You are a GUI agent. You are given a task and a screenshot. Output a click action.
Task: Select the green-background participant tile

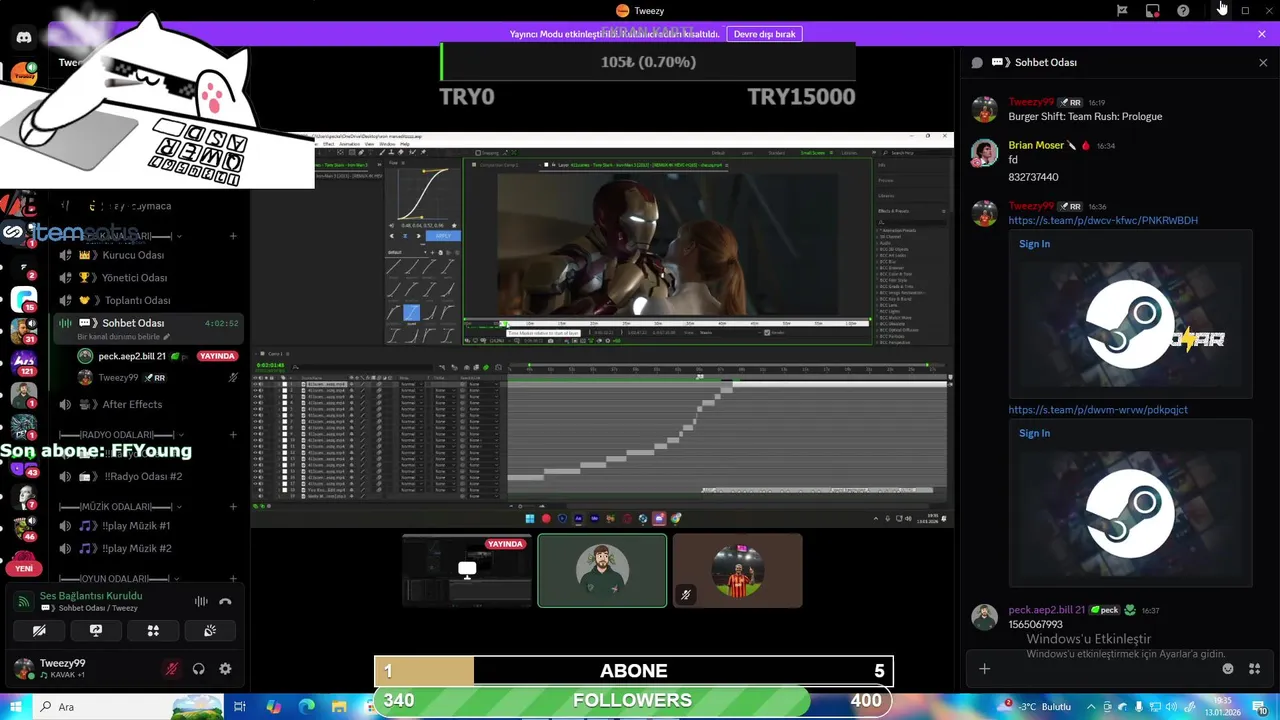(x=602, y=570)
